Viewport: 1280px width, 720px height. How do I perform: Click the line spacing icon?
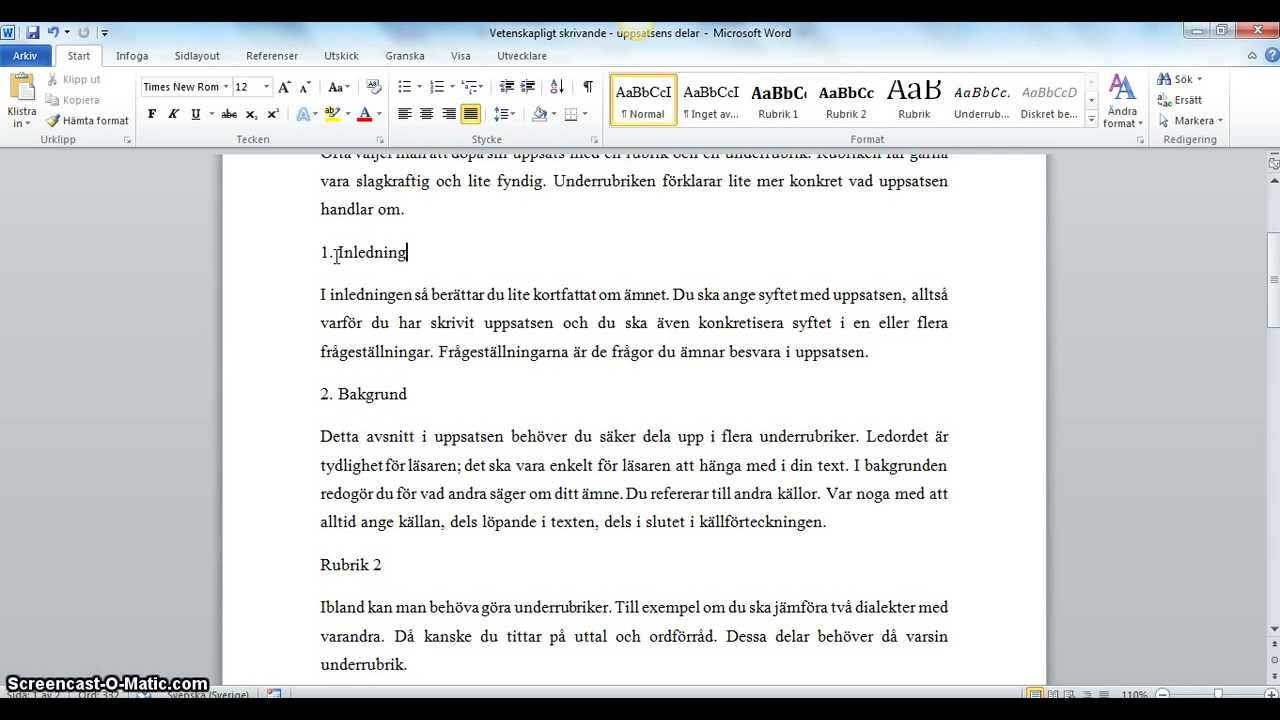pyautogui.click(x=501, y=114)
